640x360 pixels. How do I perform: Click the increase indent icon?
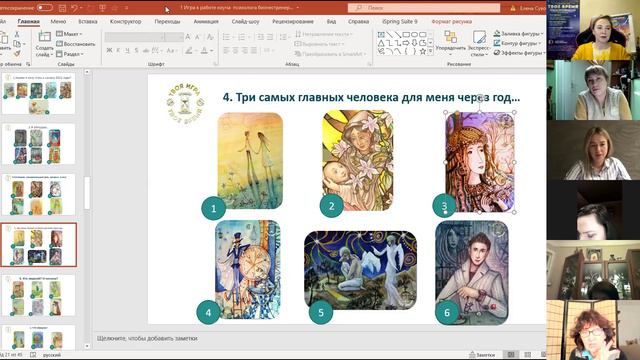pyautogui.click(x=270, y=37)
